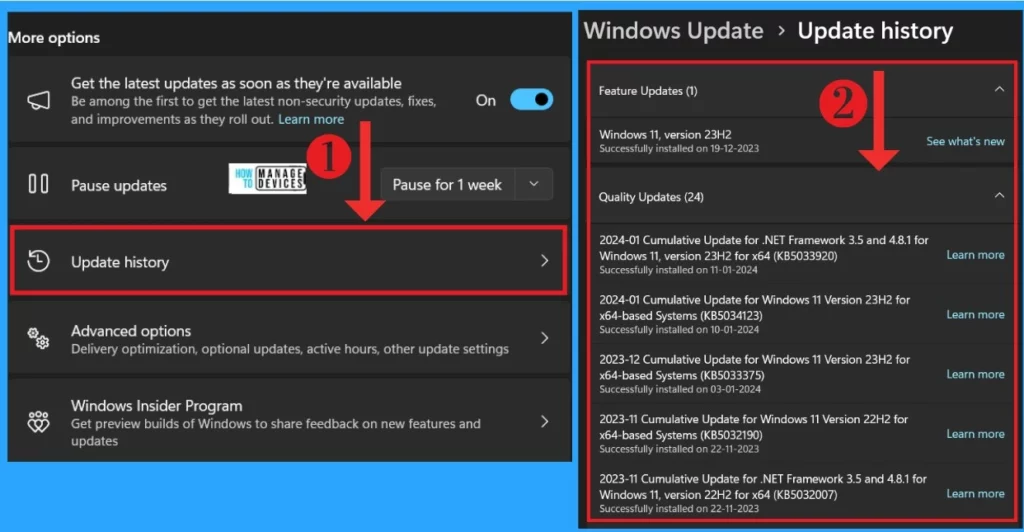Click 'Successfully installed on 19-12-2023' text

[679, 149]
